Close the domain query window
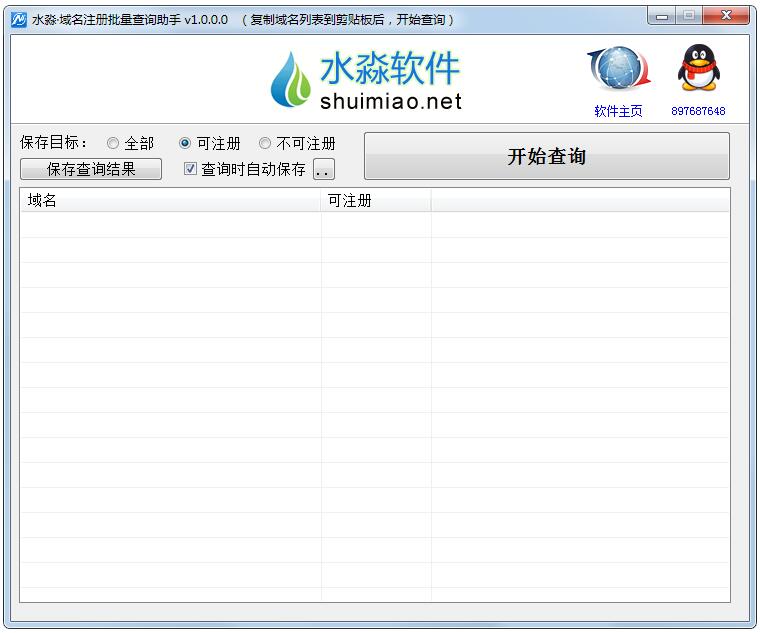 tap(726, 16)
